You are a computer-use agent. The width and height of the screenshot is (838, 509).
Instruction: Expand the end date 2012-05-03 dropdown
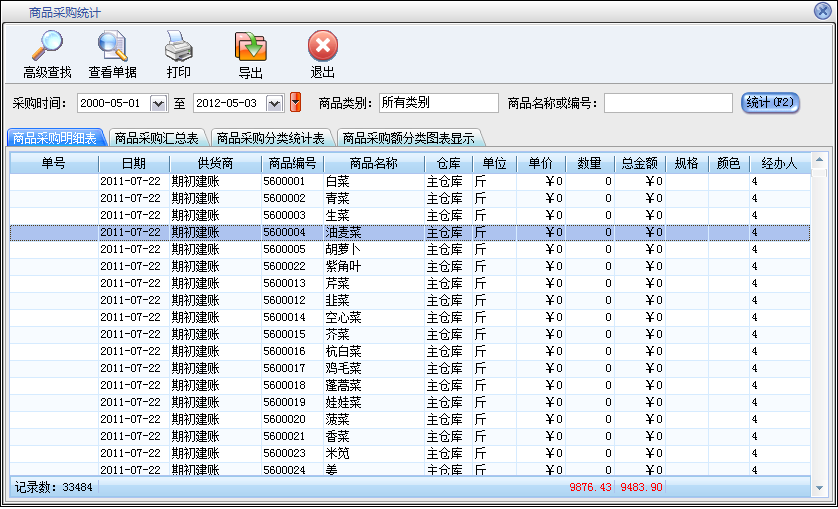[x=274, y=103]
